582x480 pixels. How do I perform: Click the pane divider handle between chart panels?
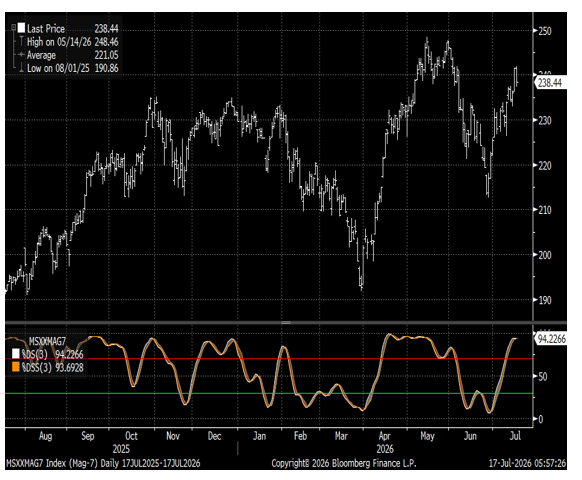[286, 323]
